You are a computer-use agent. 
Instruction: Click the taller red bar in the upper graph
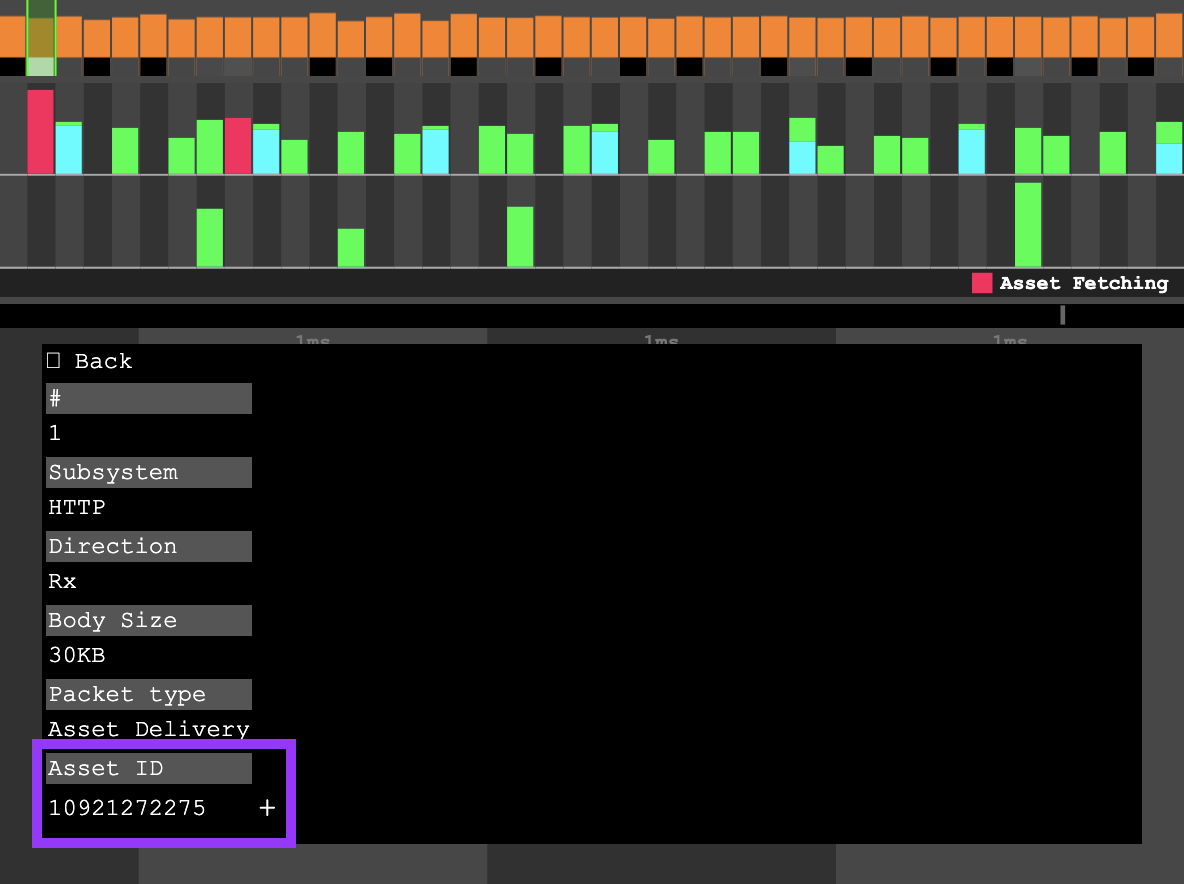click(x=41, y=132)
